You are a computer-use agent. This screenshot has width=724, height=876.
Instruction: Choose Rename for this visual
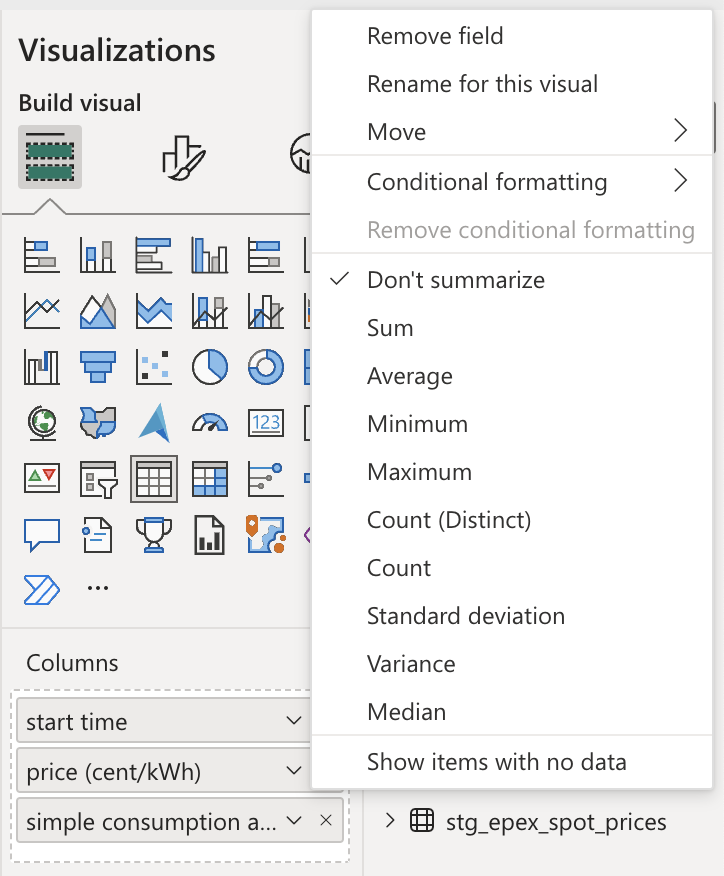(x=483, y=84)
